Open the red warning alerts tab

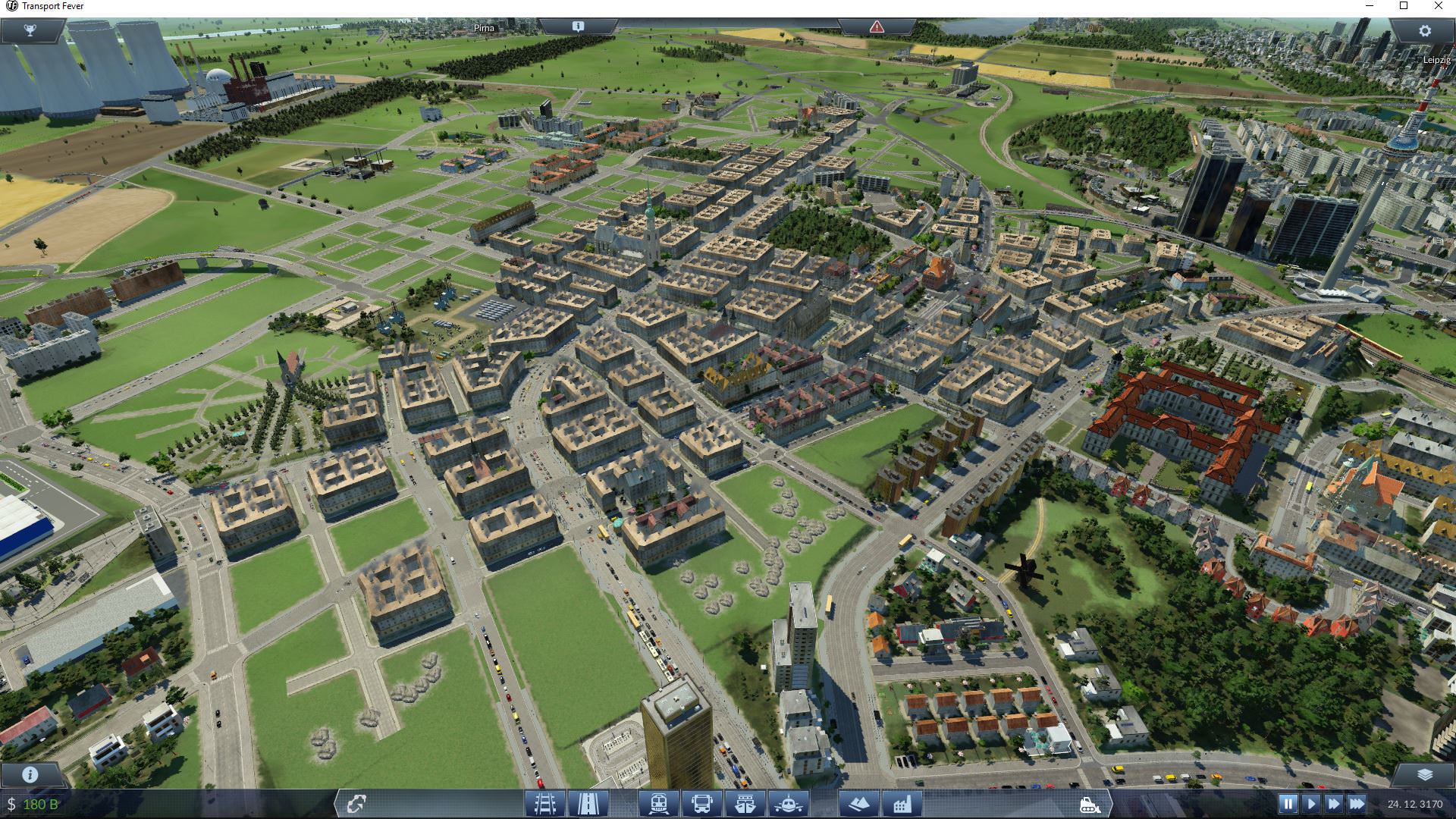pos(877,27)
